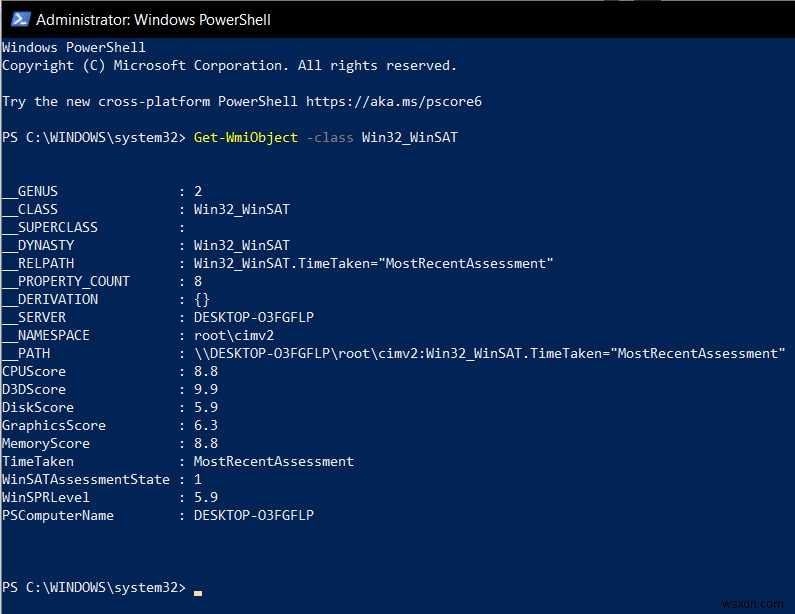Click the blinking cursor at the bottom prompt
The width and height of the screenshot is (795, 614).
coord(198,592)
